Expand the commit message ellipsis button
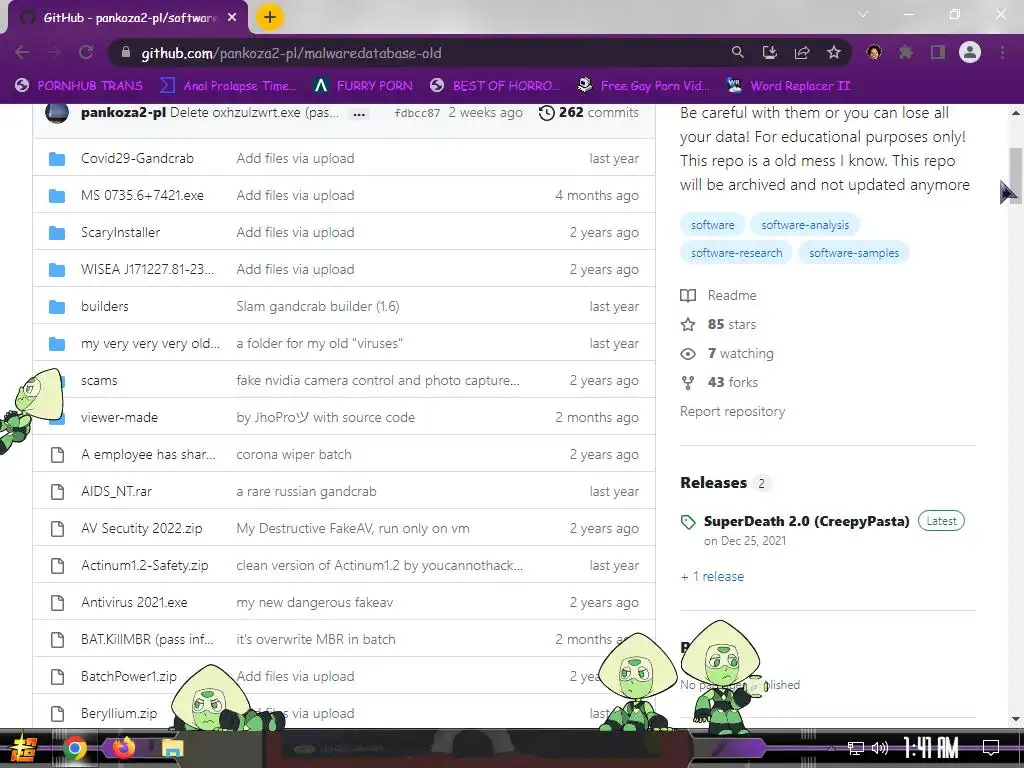 (359, 114)
